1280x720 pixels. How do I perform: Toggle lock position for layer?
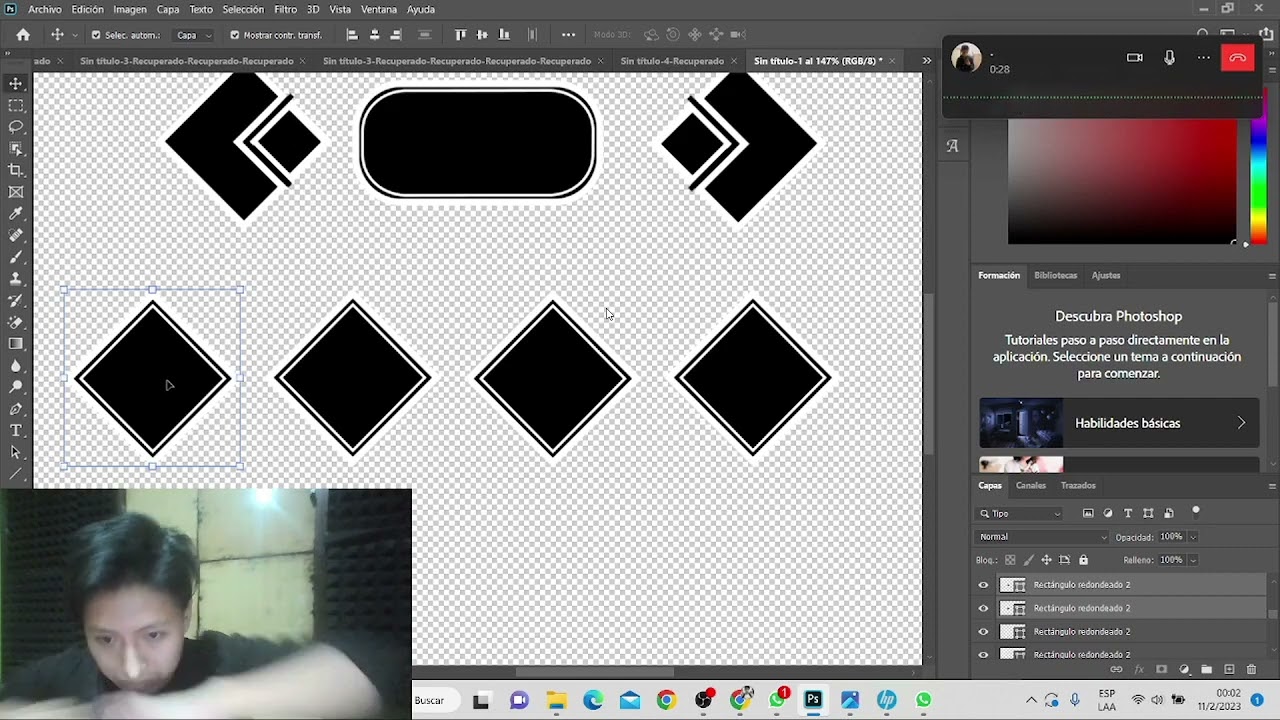(1046, 560)
